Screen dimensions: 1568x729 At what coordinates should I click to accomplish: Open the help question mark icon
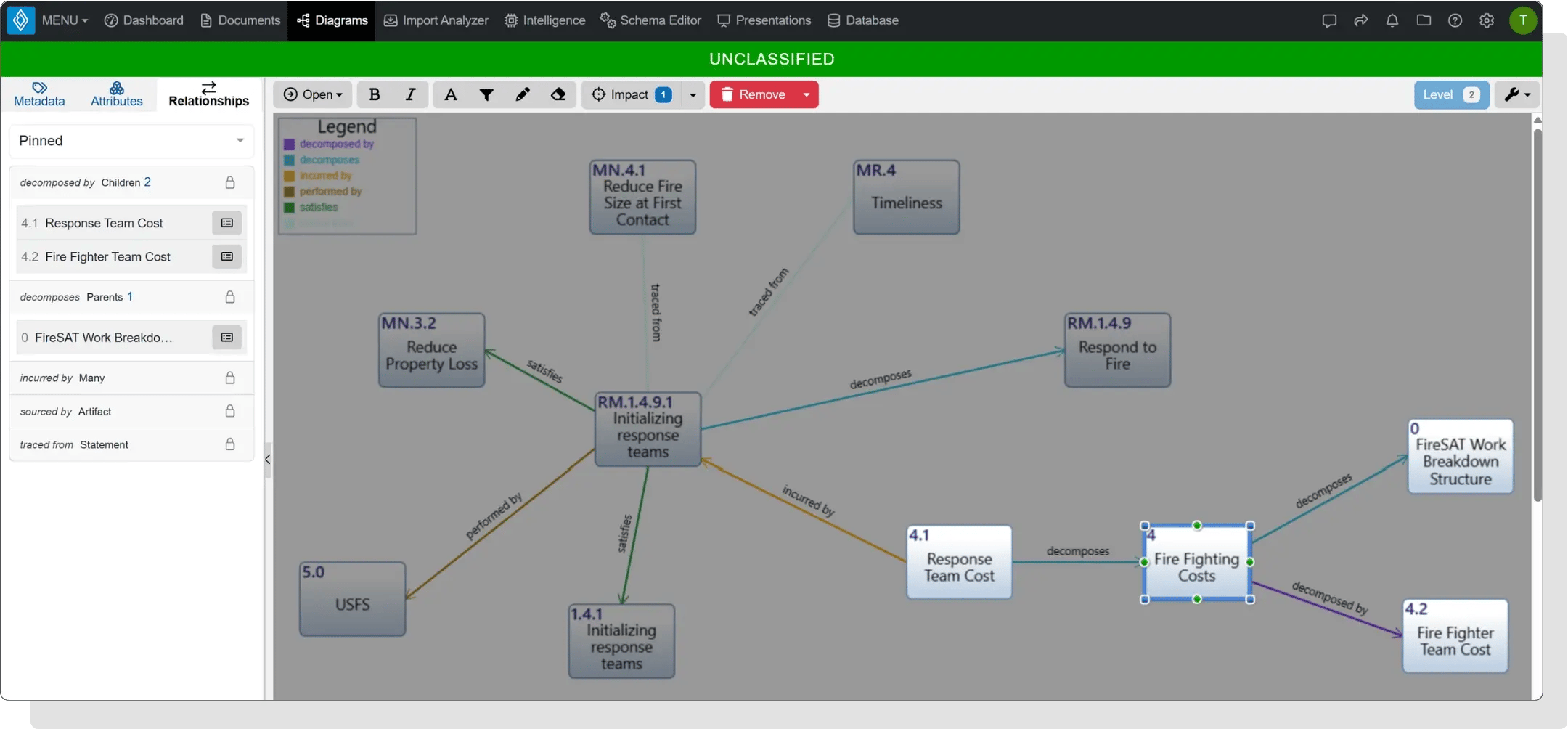click(1455, 20)
